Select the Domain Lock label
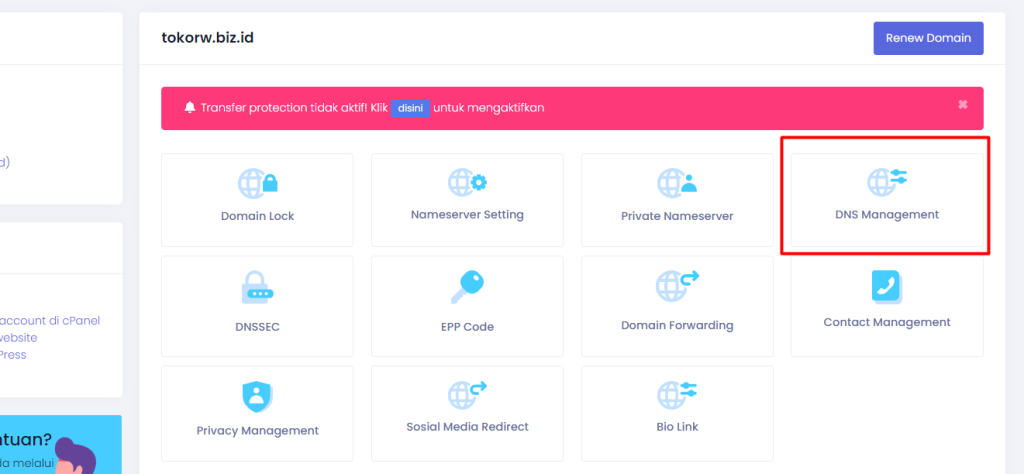This screenshot has width=1024, height=474. [x=257, y=216]
